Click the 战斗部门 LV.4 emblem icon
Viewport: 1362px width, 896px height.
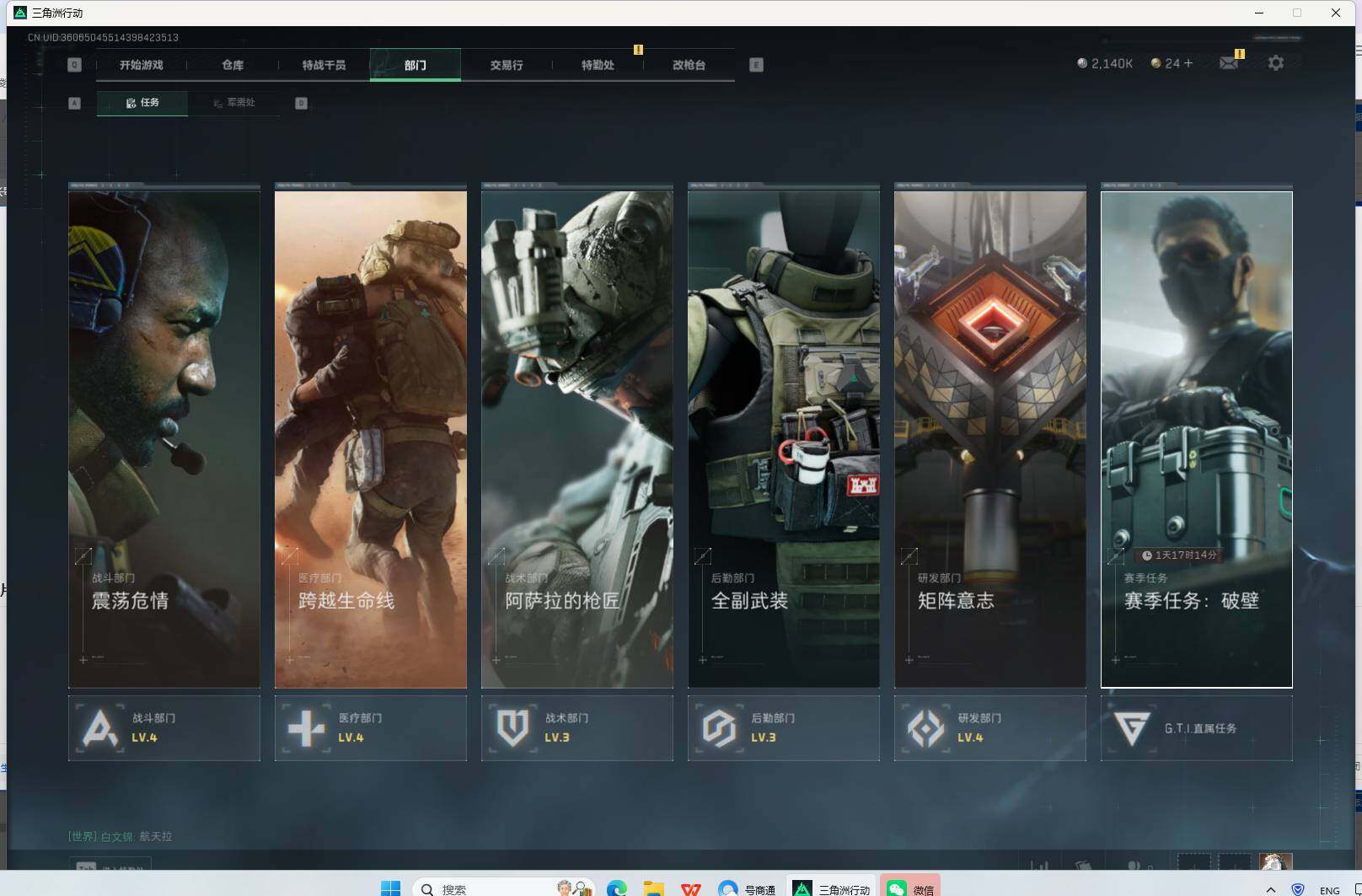tap(100, 728)
